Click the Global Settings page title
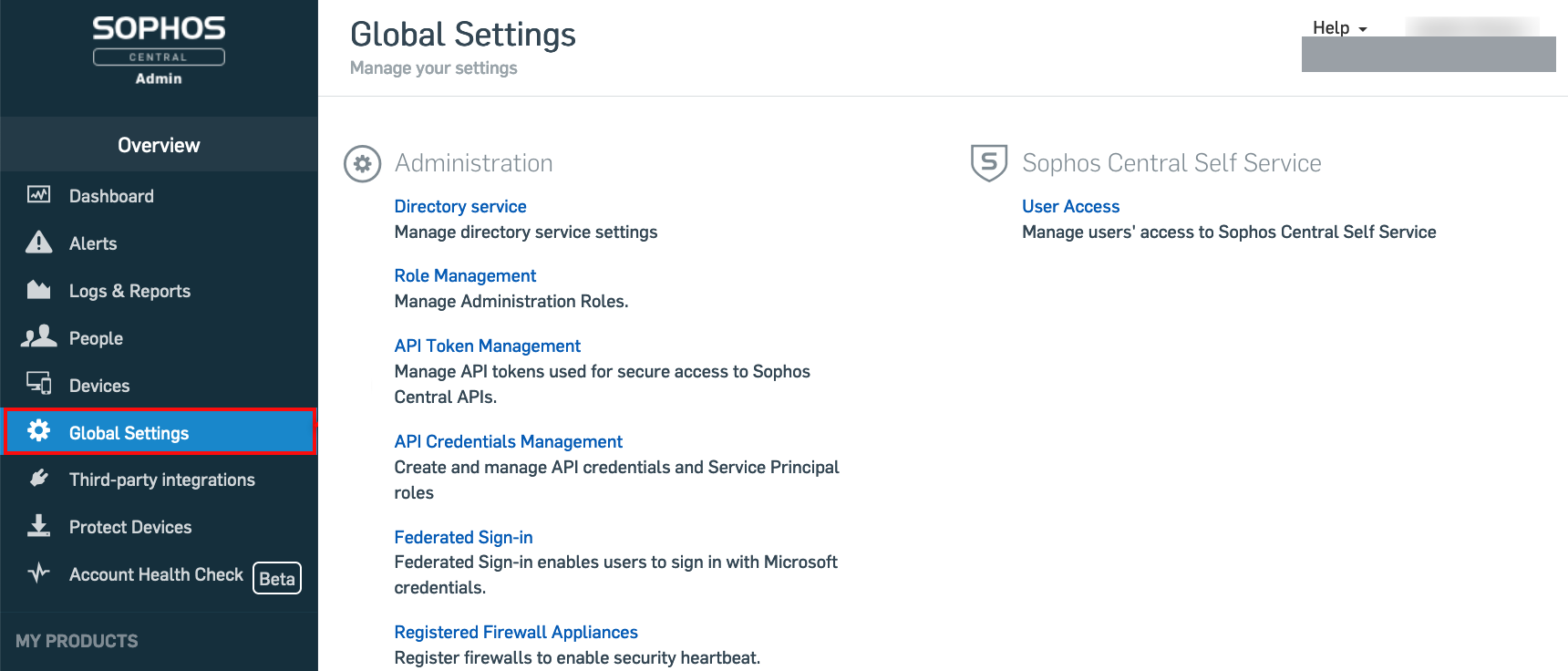 463,35
